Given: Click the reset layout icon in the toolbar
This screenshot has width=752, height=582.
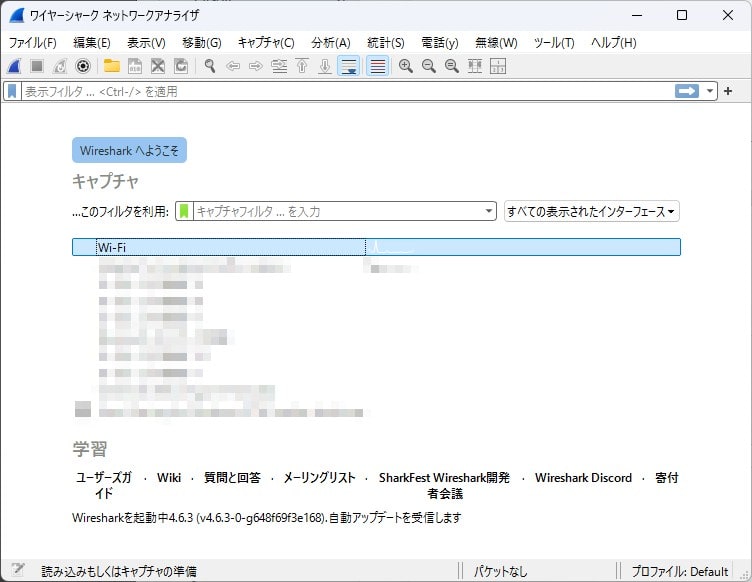Looking at the screenshot, I should [498, 66].
